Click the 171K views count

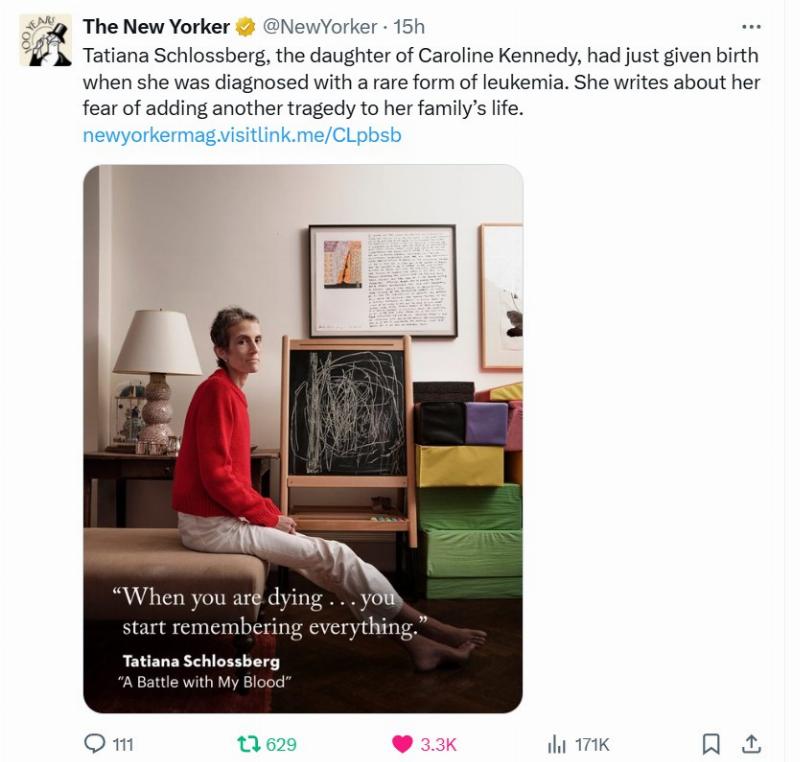(592, 744)
